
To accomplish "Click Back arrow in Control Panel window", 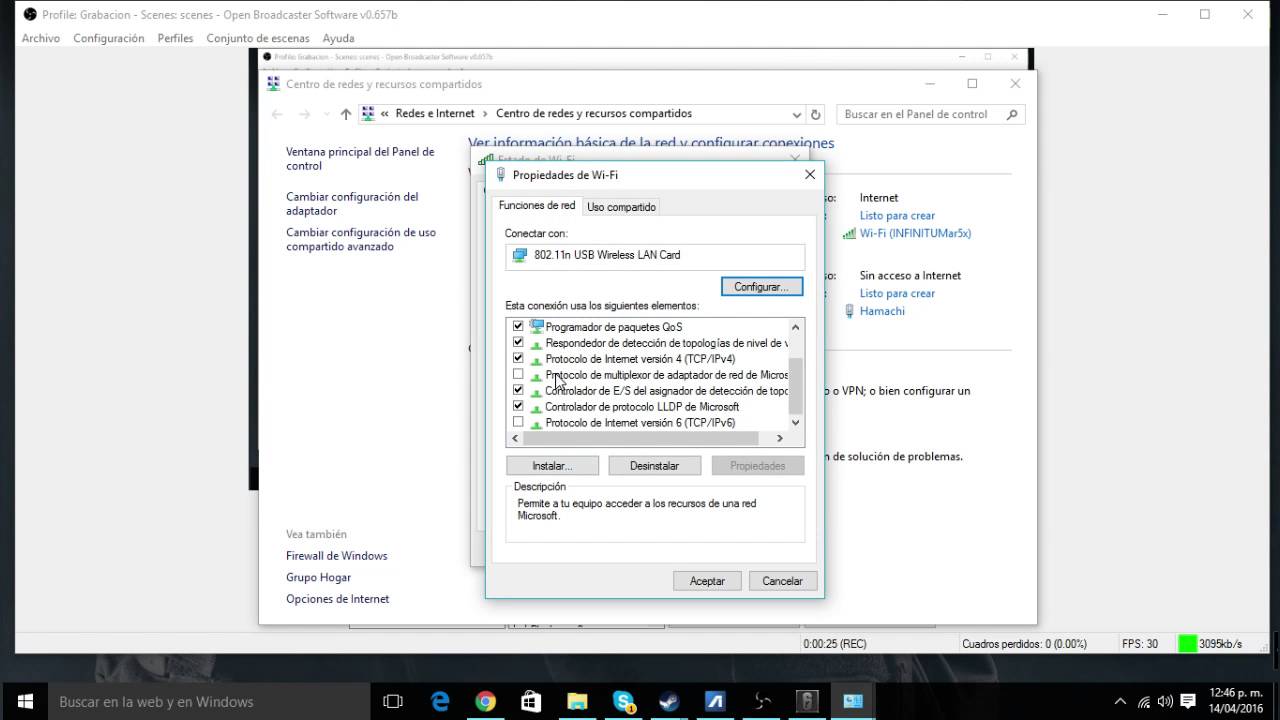I will [277, 114].
